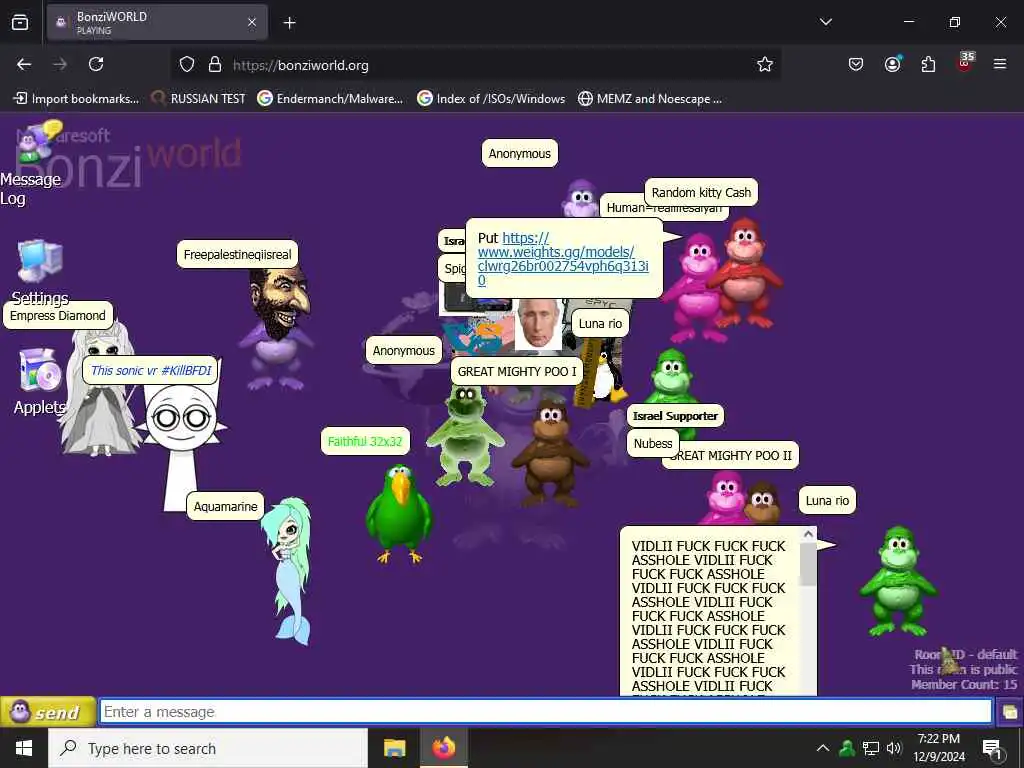Viewport: 1024px width, 768px height.
Task: Click the Type here to search box
Action: [208, 748]
